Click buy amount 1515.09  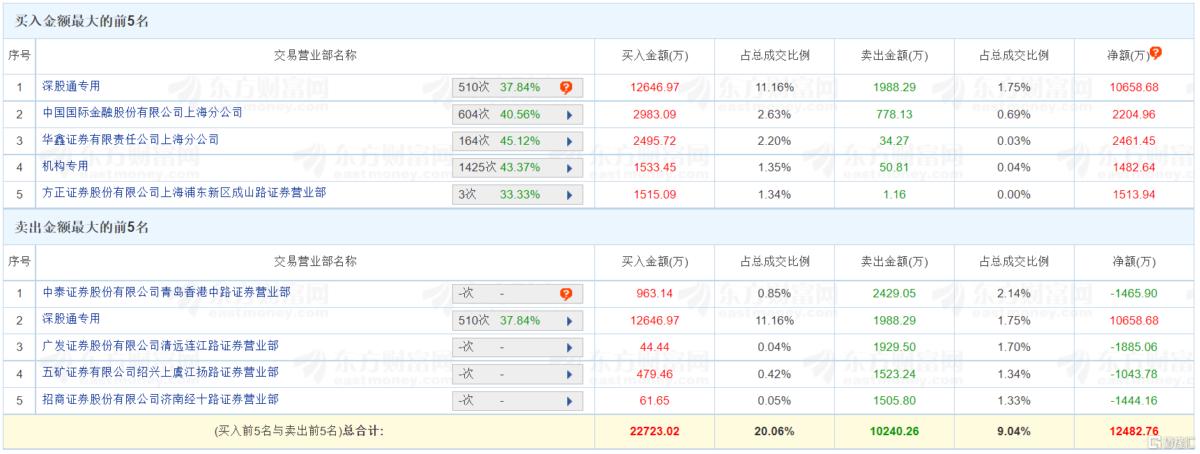pyautogui.click(x=657, y=194)
